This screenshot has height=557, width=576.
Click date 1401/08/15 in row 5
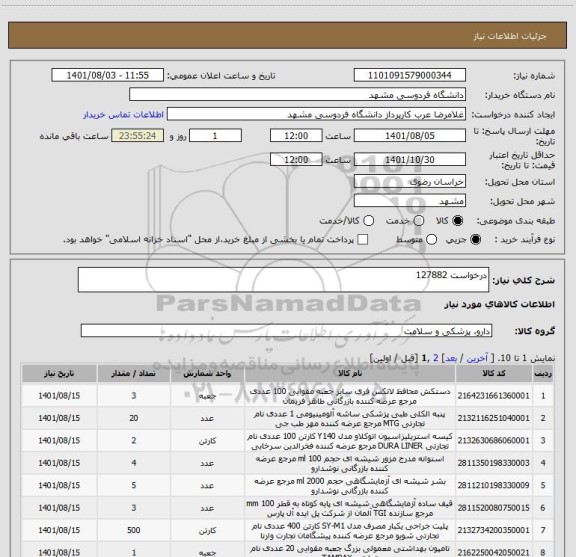coord(59,485)
